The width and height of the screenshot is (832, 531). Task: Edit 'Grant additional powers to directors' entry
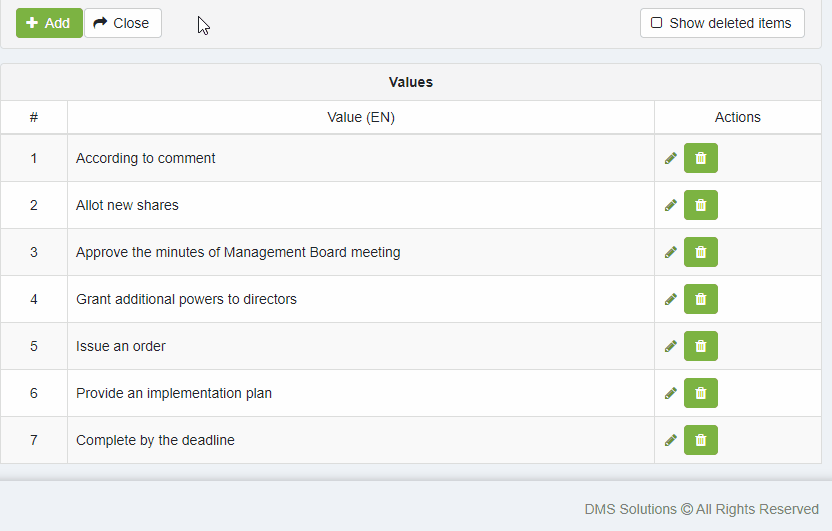[x=671, y=299]
